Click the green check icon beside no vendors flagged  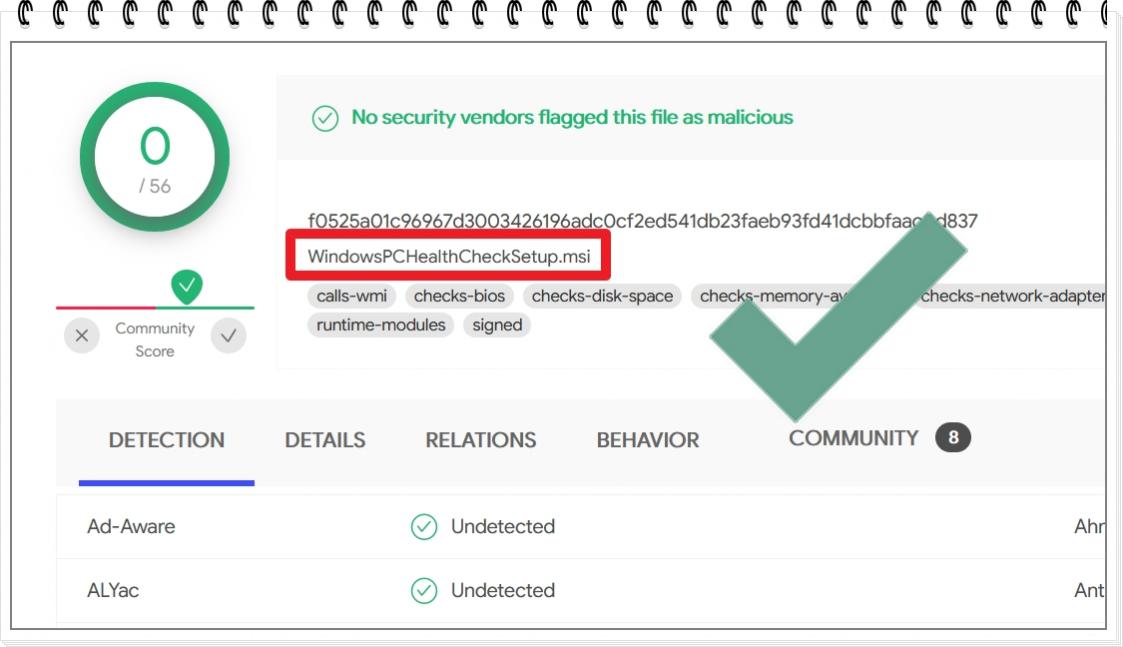point(325,118)
